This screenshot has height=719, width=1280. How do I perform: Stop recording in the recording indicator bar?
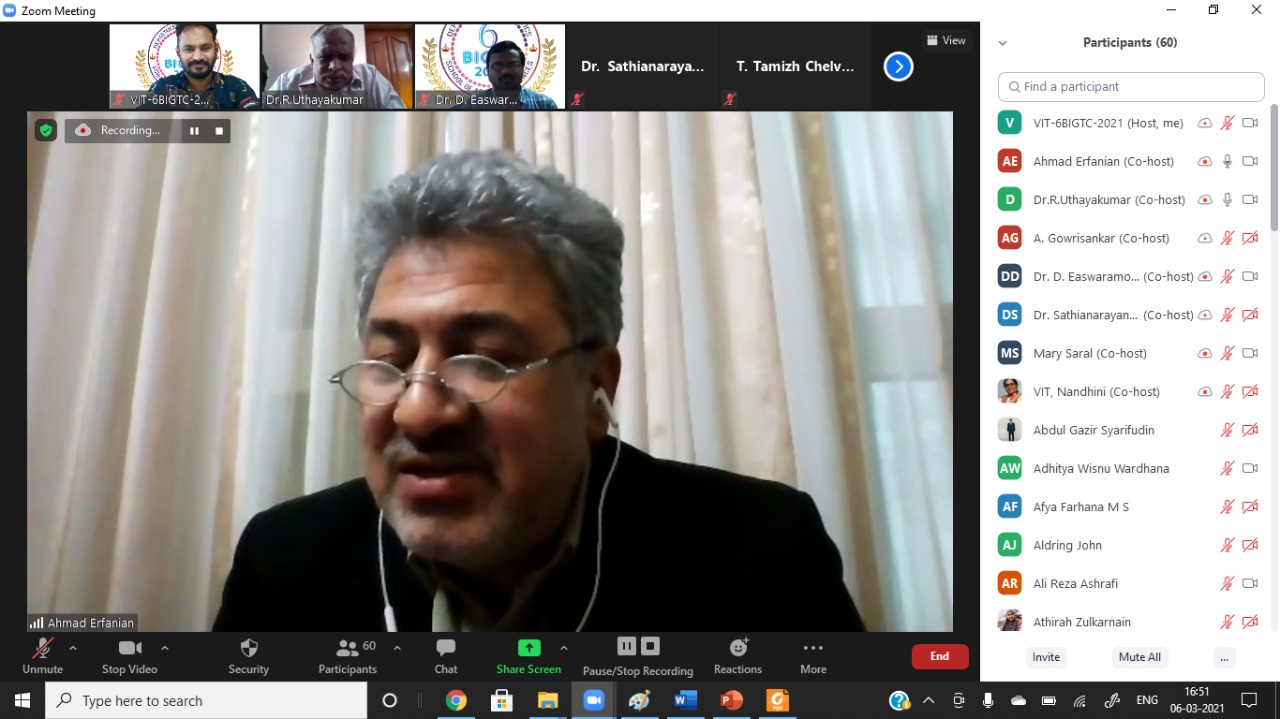(219, 131)
